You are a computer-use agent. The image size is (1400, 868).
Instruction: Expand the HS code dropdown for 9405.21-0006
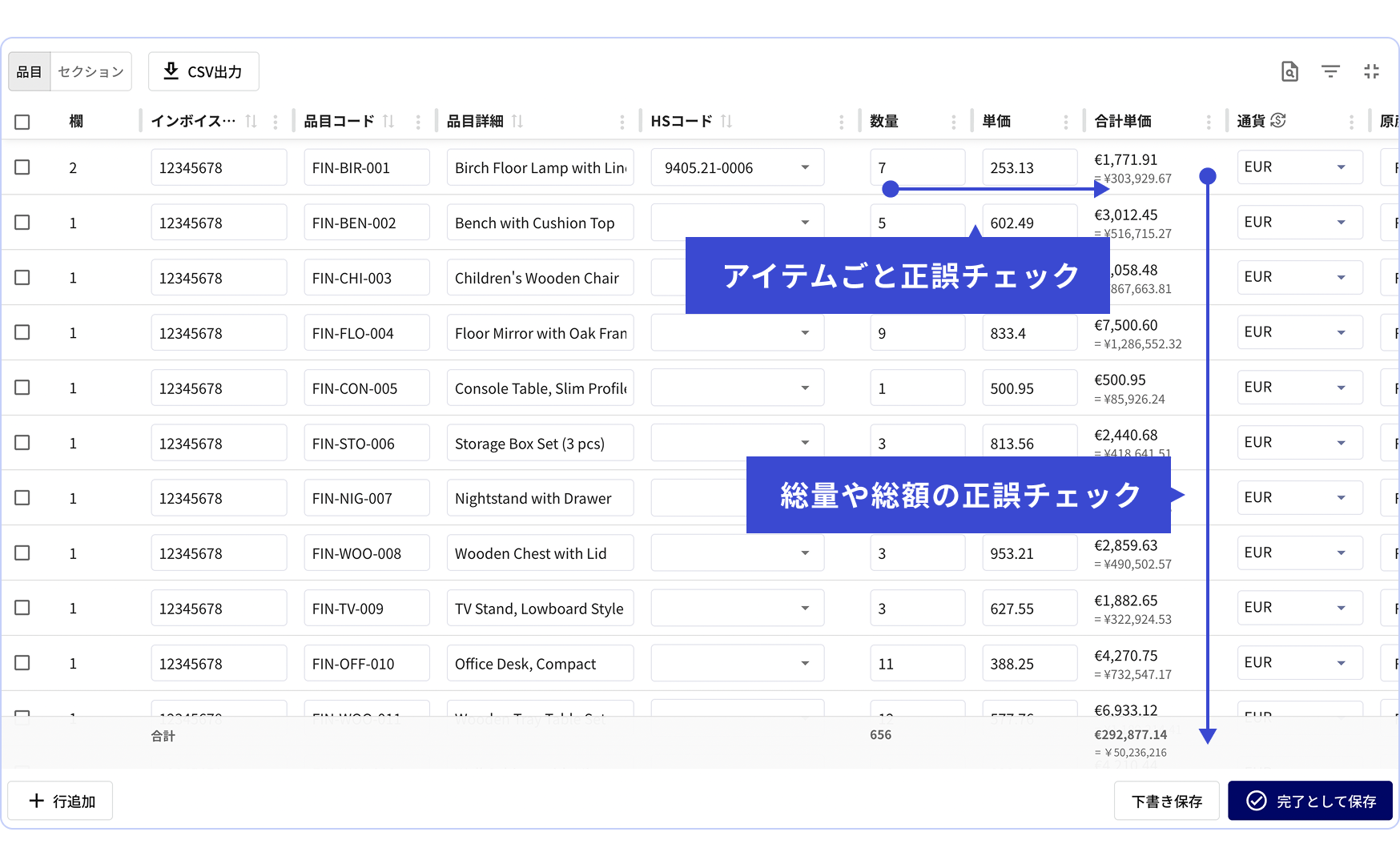click(x=805, y=167)
